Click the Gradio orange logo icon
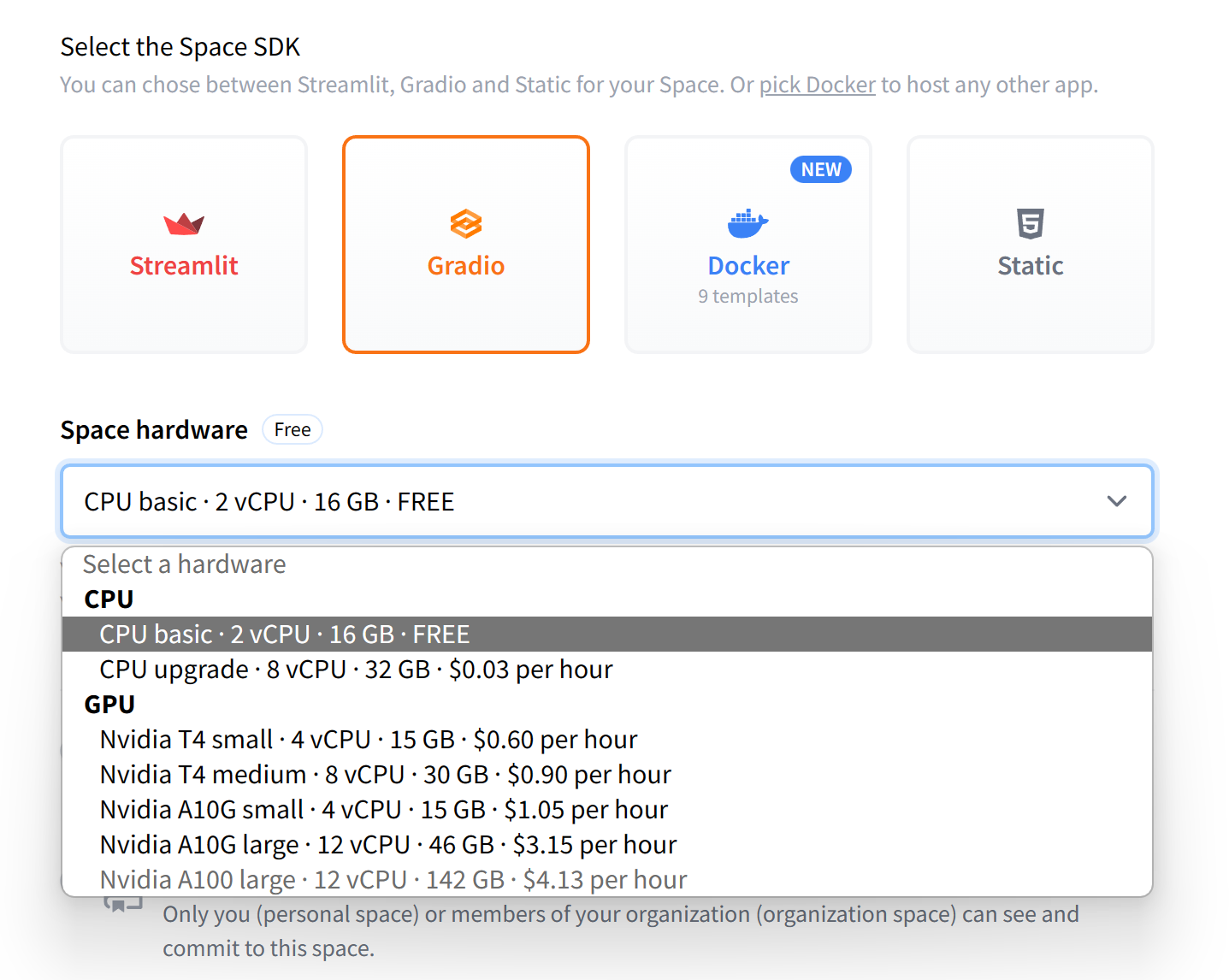The width and height of the screenshot is (1229, 980). (x=466, y=224)
